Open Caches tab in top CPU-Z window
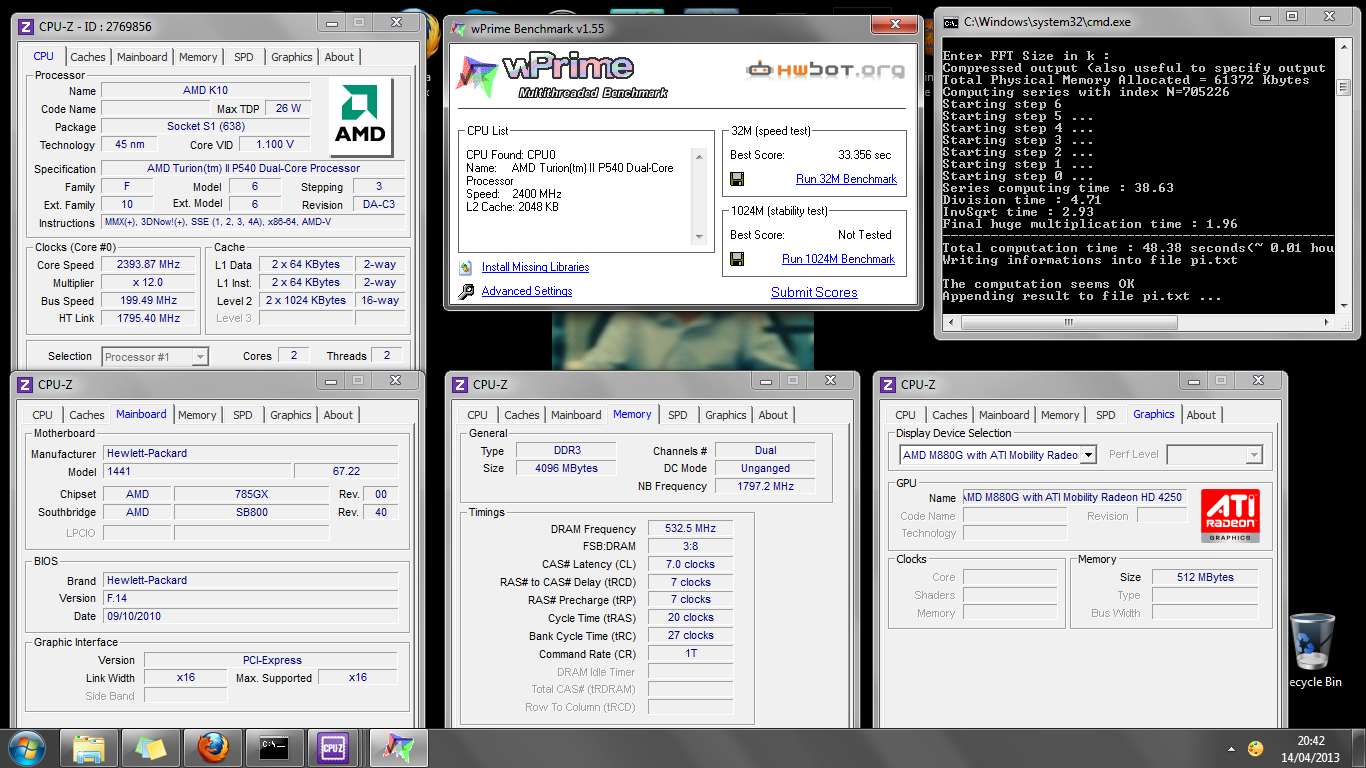This screenshot has width=1366, height=768. (88, 57)
